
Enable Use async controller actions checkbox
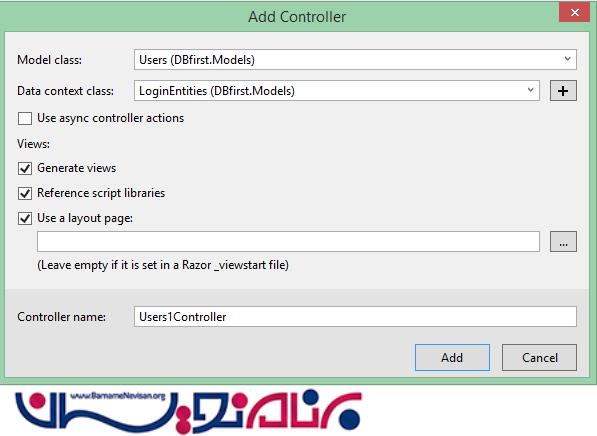pos(25,118)
